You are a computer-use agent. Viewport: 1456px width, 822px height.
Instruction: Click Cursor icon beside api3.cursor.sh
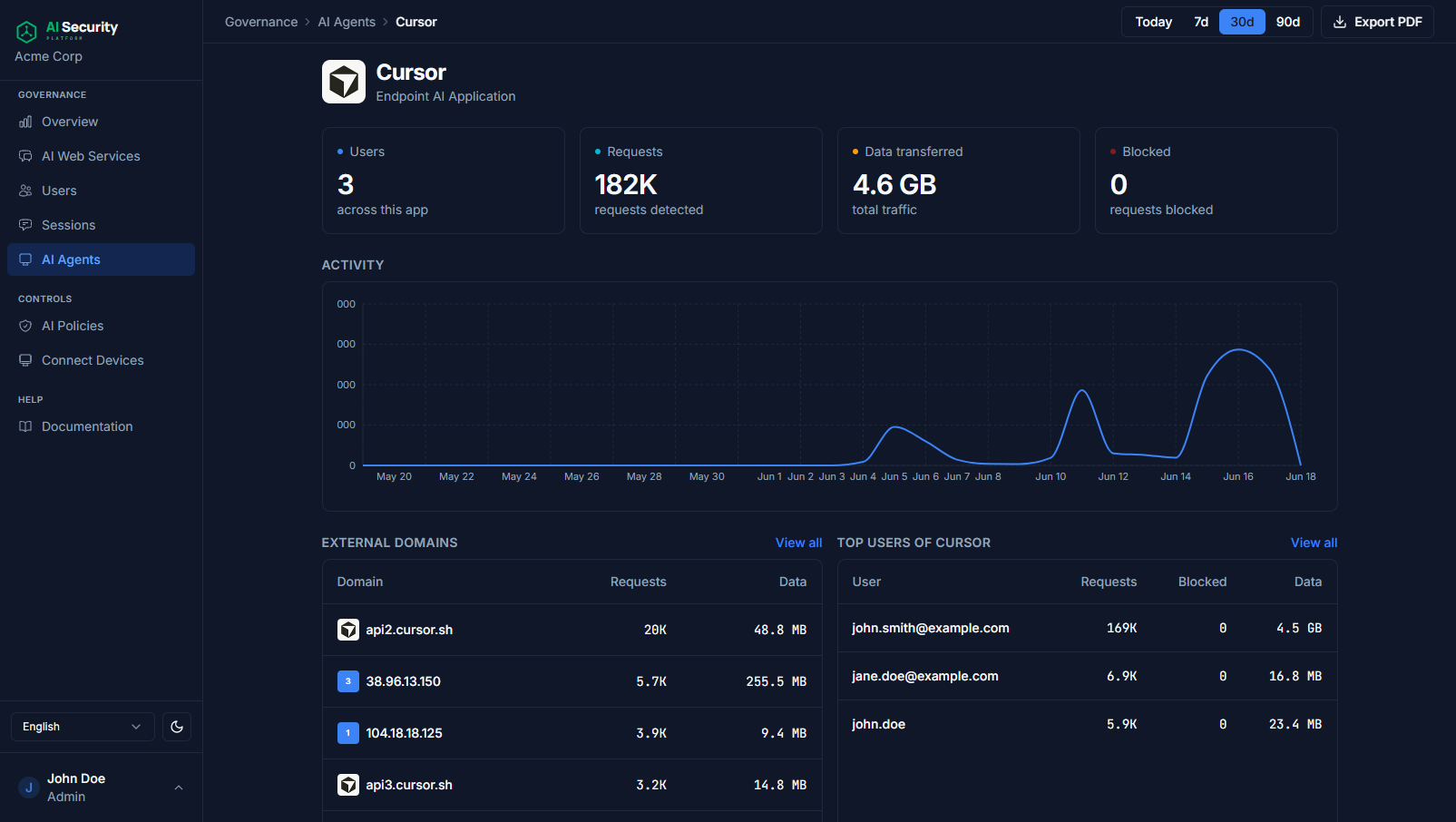[x=348, y=785]
